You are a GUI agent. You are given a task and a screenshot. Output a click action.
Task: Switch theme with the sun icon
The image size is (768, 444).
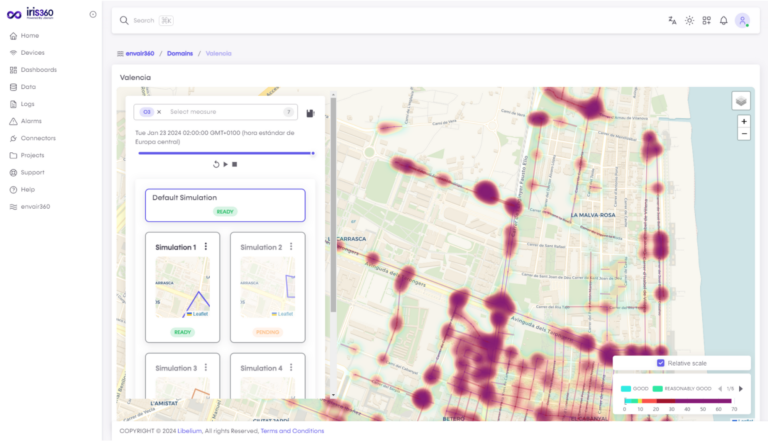coord(689,20)
